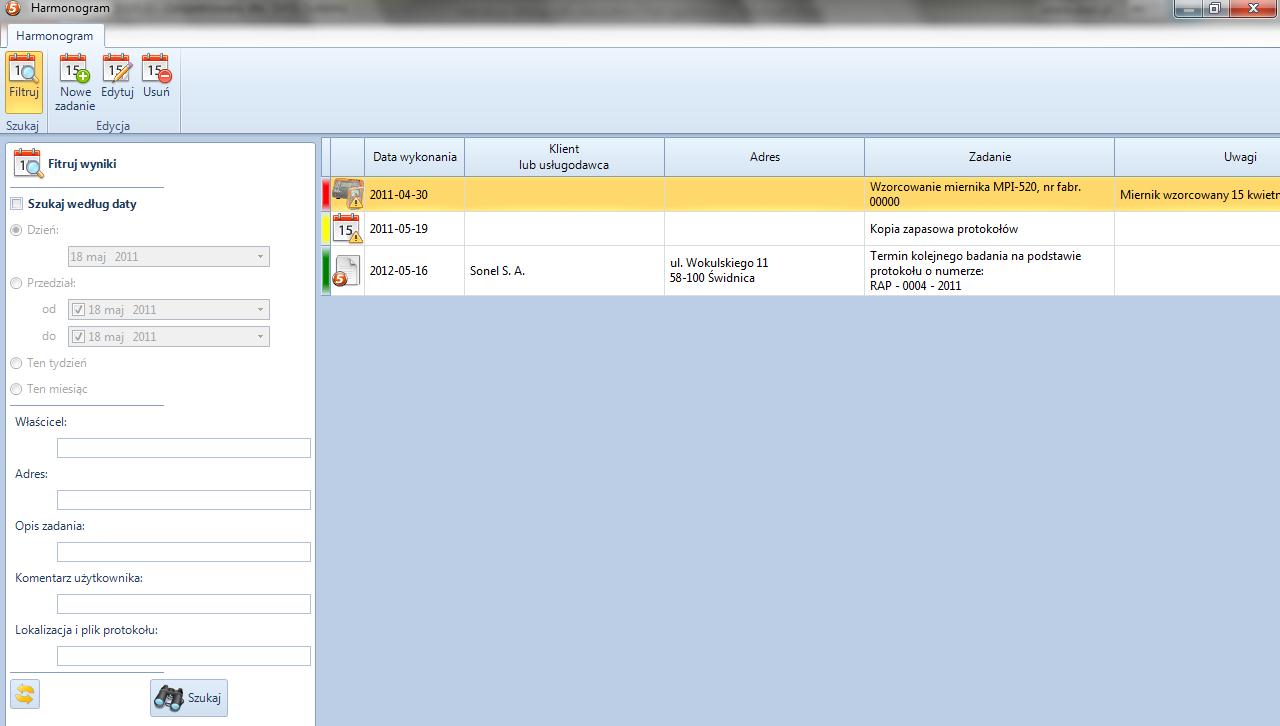The height and width of the screenshot is (726, 1280).
Task: Choose the Ten tydzień radio option
Action: [x=16, y=363]
